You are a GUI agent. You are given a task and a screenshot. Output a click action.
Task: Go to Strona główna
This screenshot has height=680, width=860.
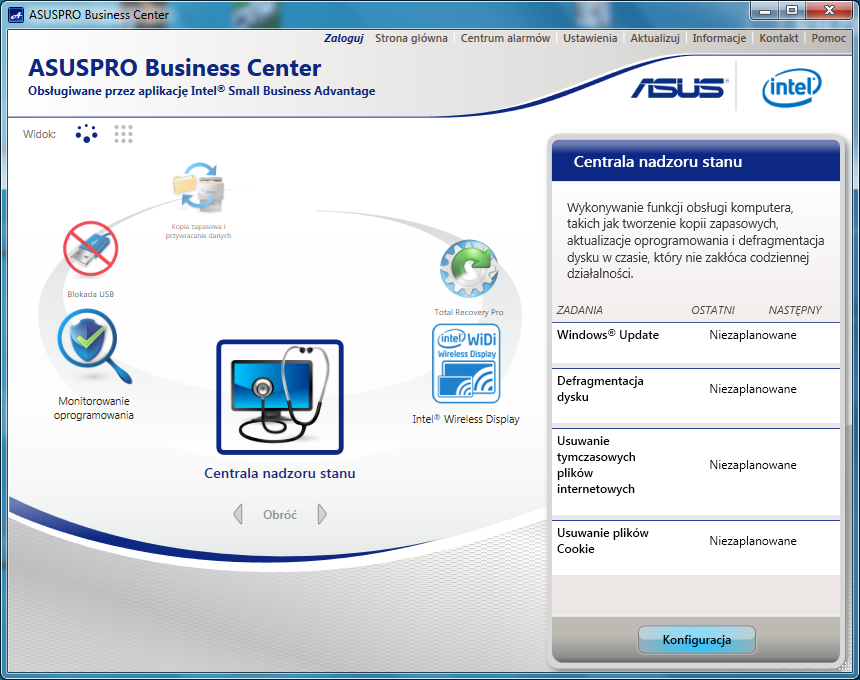(x=411, y=38)
